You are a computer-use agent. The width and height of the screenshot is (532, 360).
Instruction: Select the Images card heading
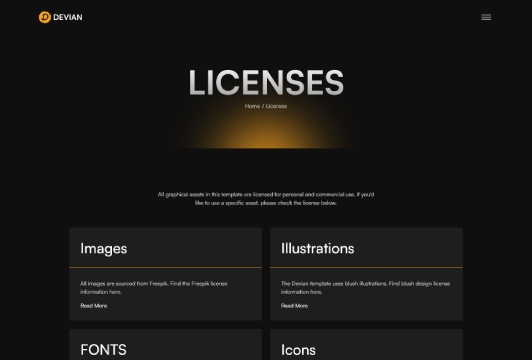104,249
